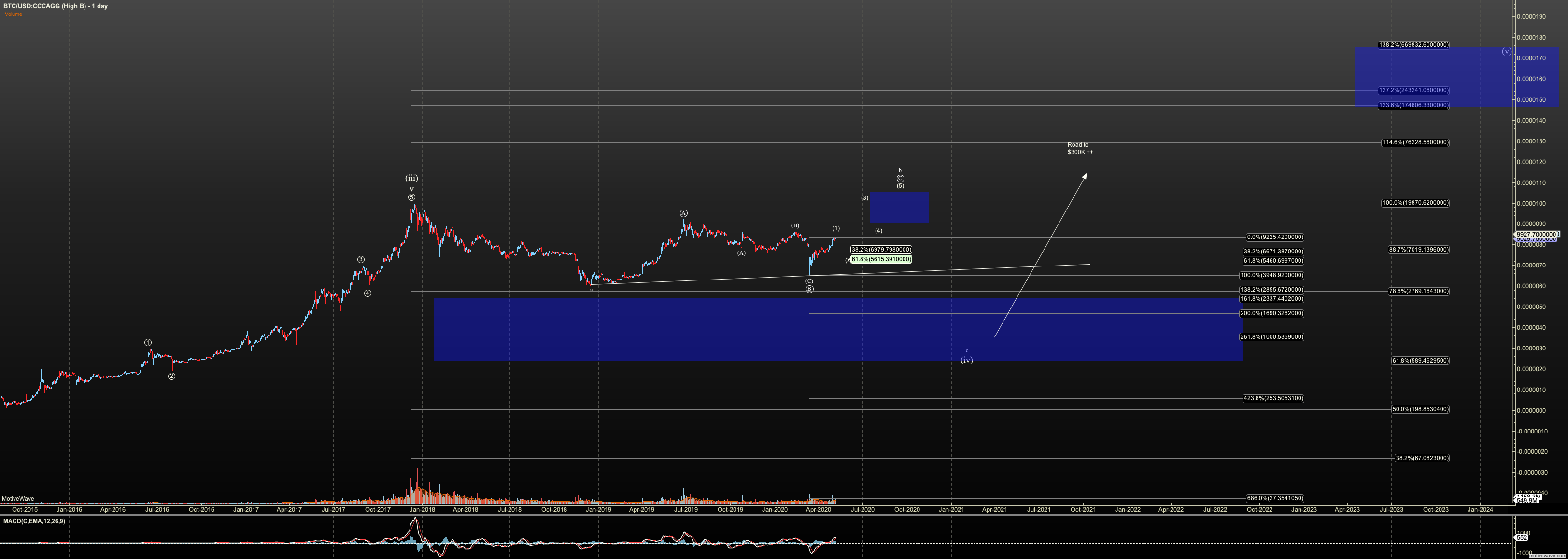This screenshot has height=559, width=1568.
Task: Select the 'Road to $300K ++' text annotation
Action: click(1080, 148)
